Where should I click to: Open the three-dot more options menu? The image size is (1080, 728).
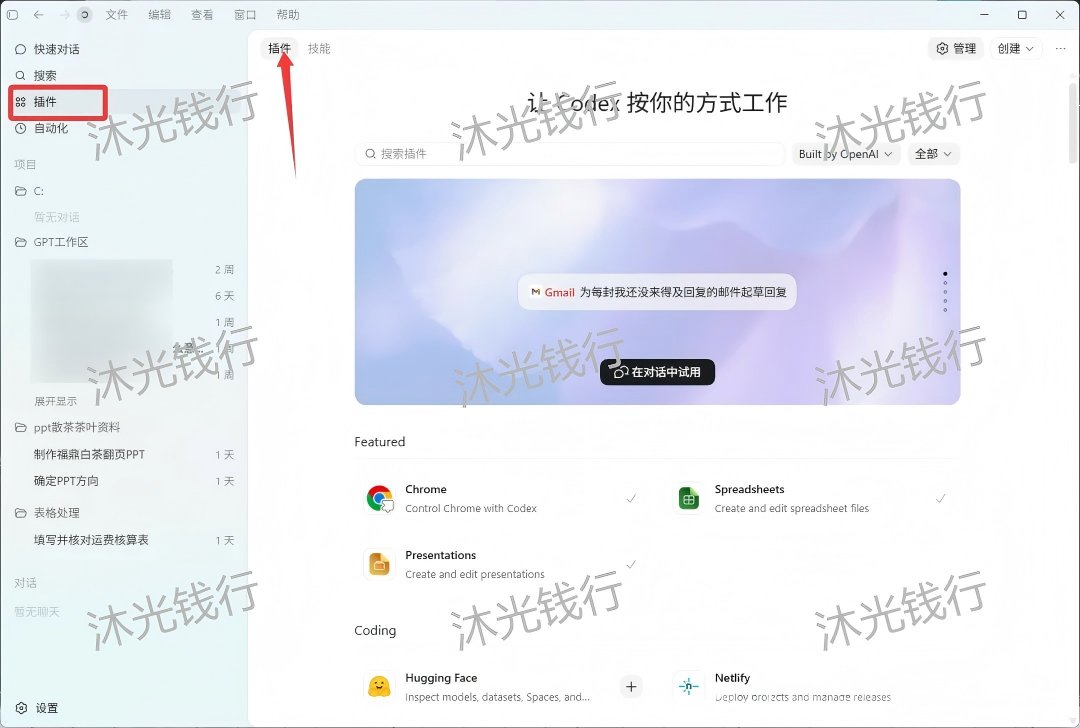tap(1061, 48)
